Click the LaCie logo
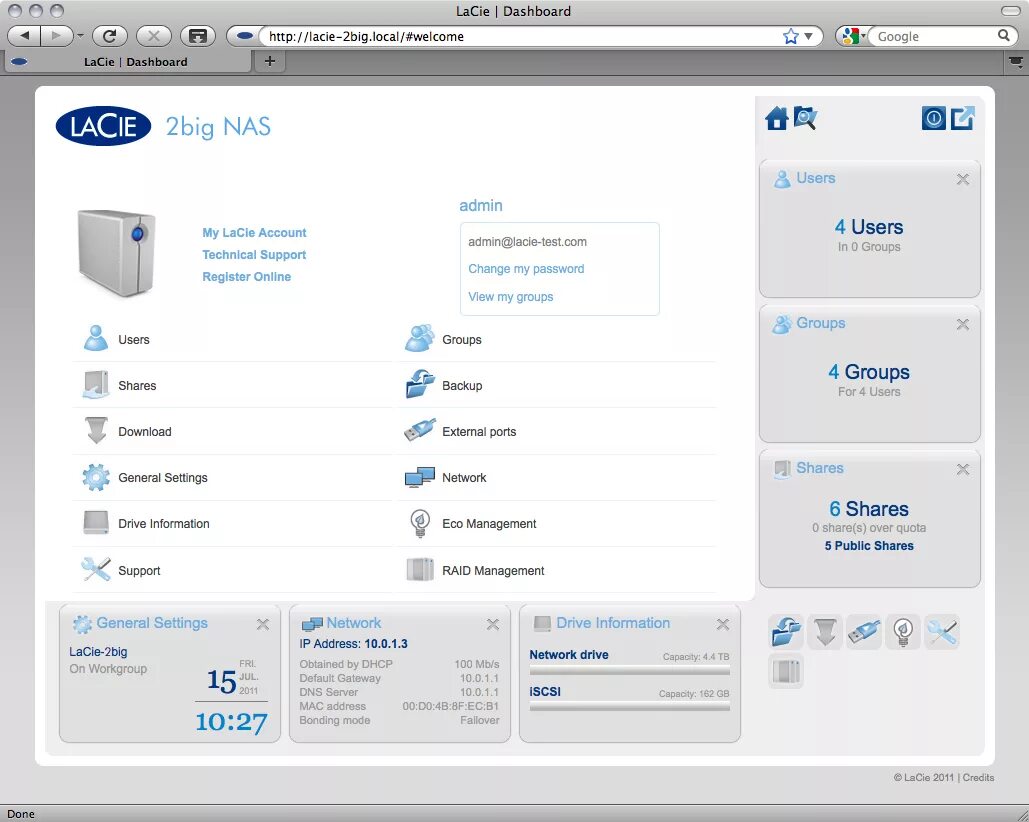Viewport: 1029px width, 822px height. pyautogui.click(x=104, y=125)
